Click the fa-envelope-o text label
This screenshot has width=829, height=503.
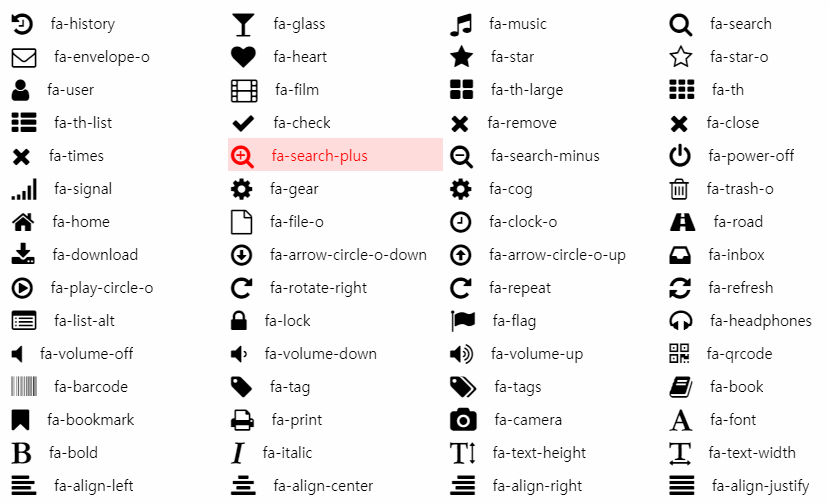(x=102, y=57)
